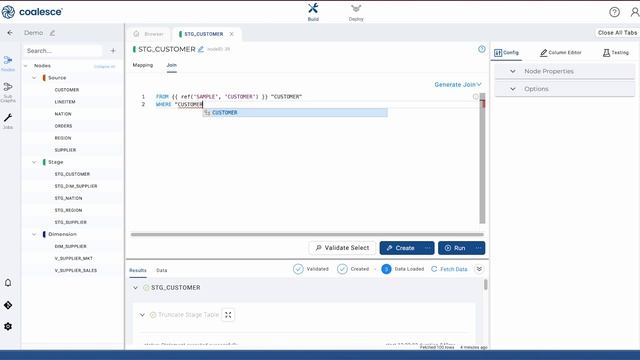Open the notifications bell icon
Viewport: 640px width, 360px height.
click(8, 283)
